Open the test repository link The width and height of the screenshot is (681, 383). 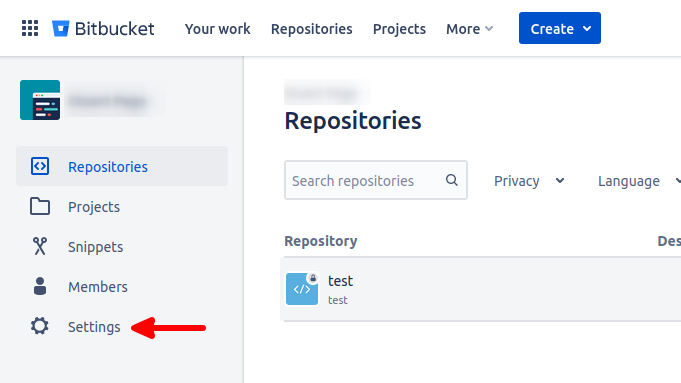click(x=340, y=281)
